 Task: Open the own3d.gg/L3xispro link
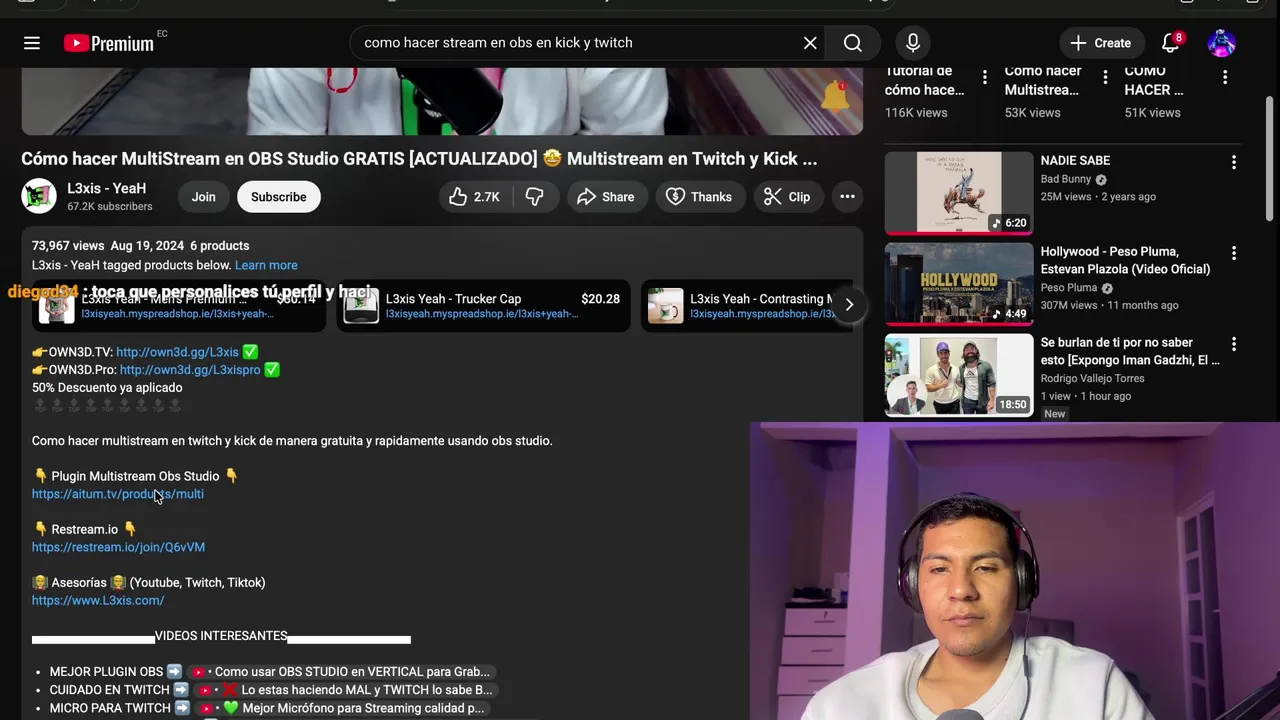[x=190, y=370]
